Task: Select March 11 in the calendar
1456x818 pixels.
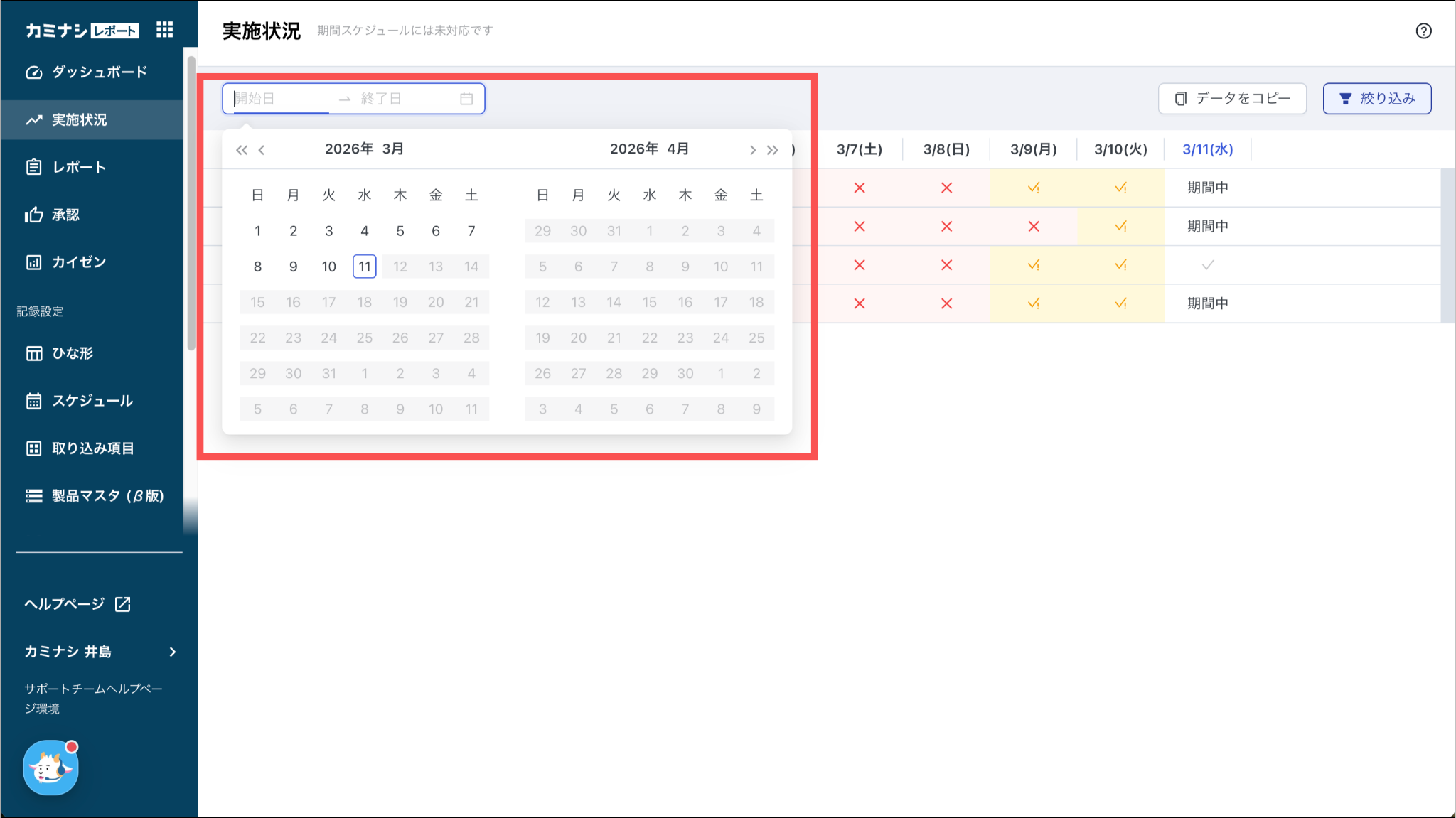Action: pyautogui.click(x=364, y=267)
